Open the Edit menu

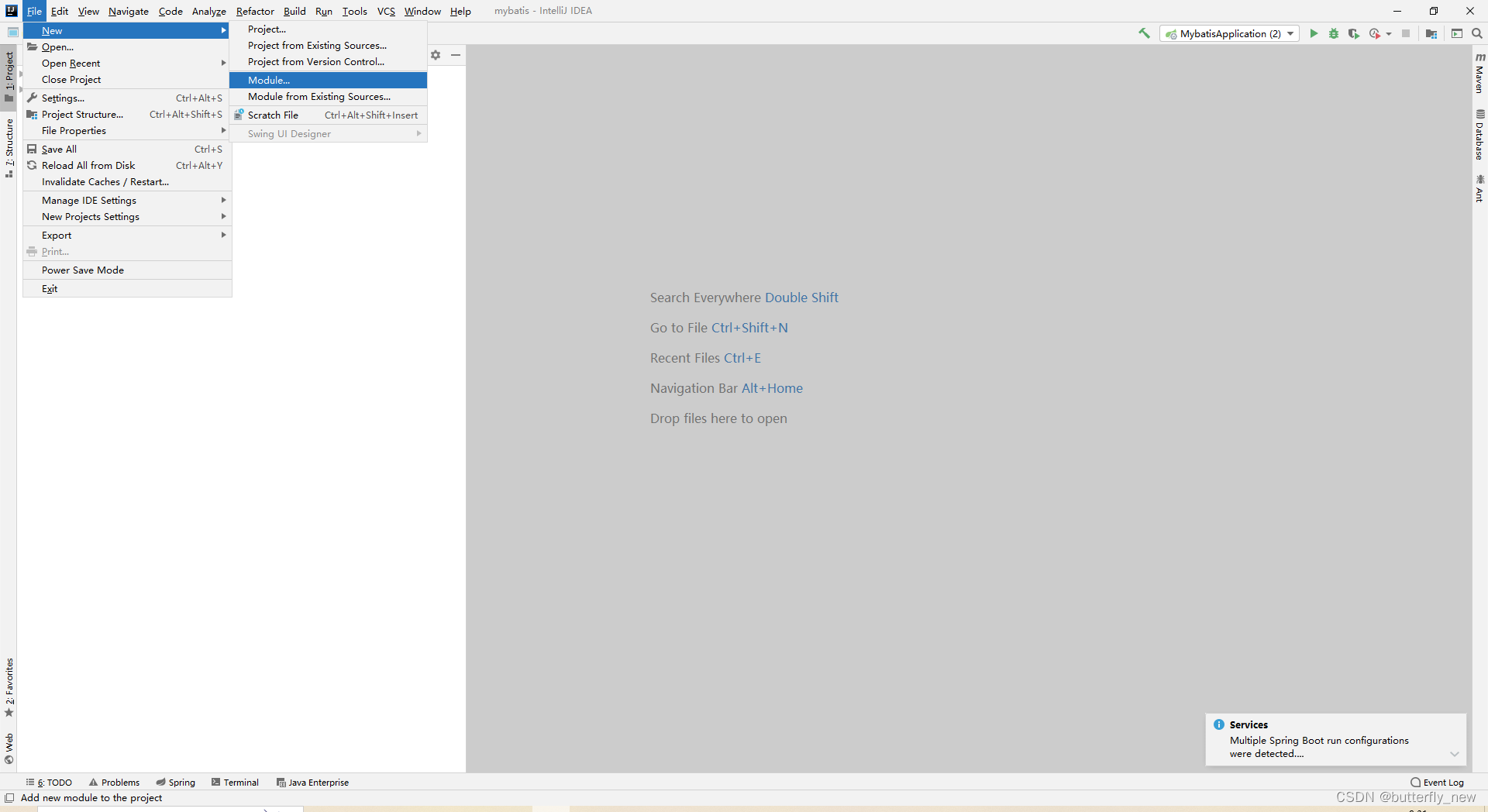point(60,11)
